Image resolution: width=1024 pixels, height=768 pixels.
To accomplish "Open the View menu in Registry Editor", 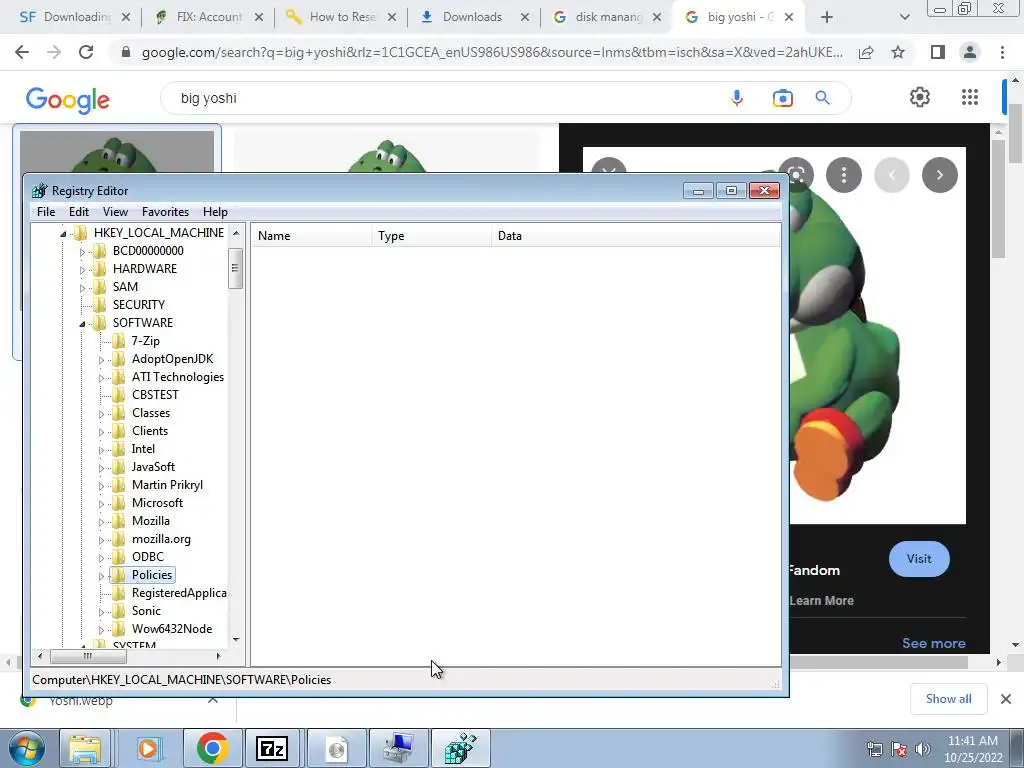I will pos(115,212).
